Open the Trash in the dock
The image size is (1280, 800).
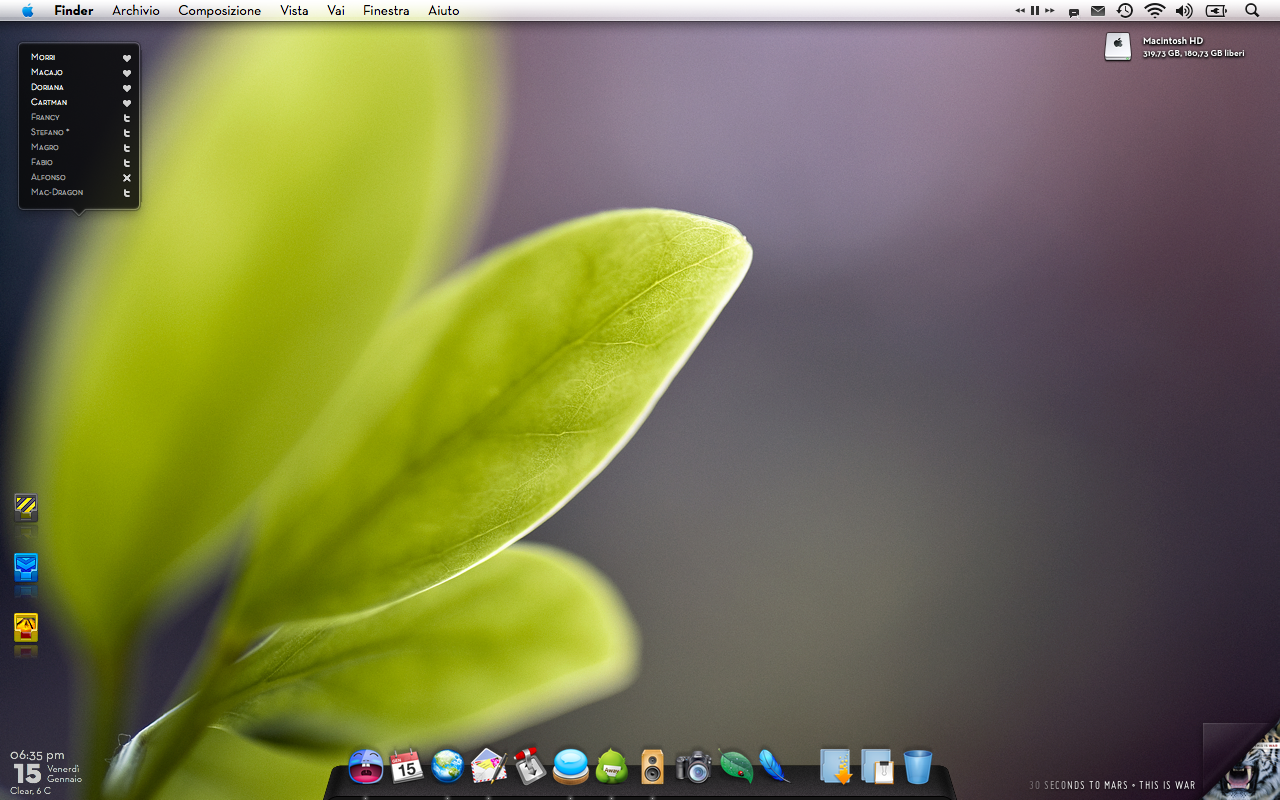coord(917,767)
